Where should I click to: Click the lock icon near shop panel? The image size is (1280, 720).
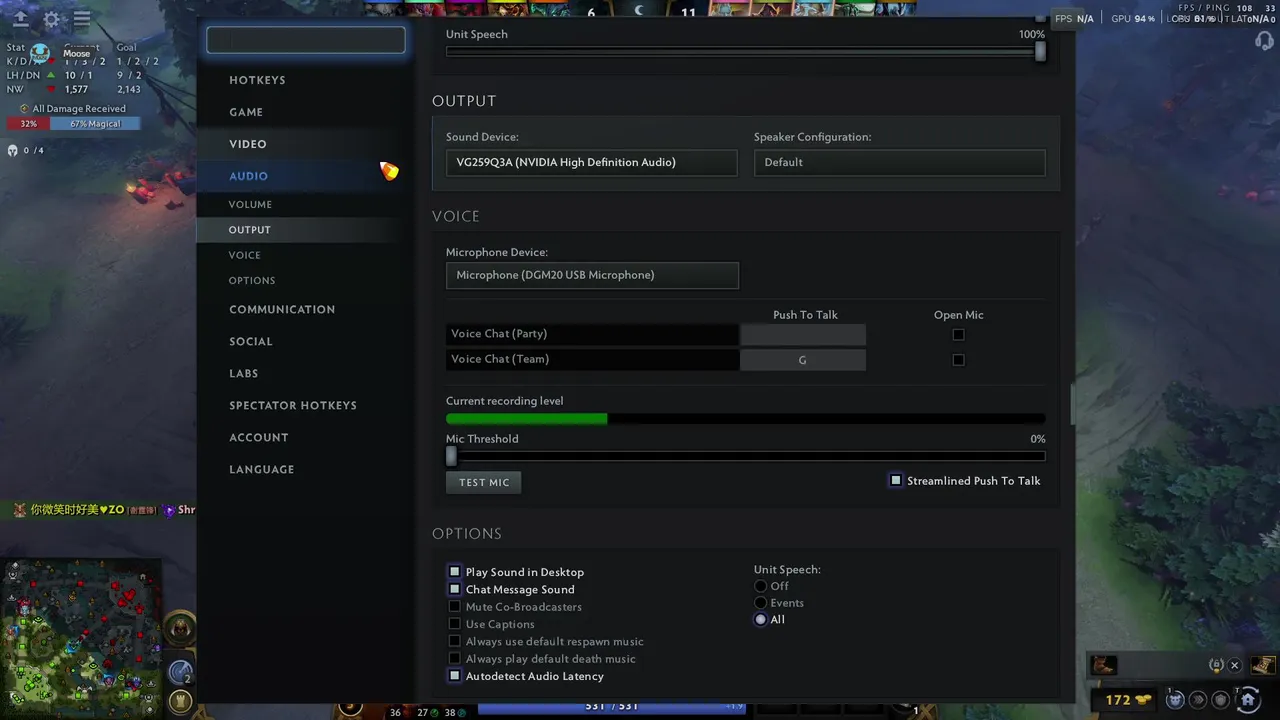(1216, 665)
